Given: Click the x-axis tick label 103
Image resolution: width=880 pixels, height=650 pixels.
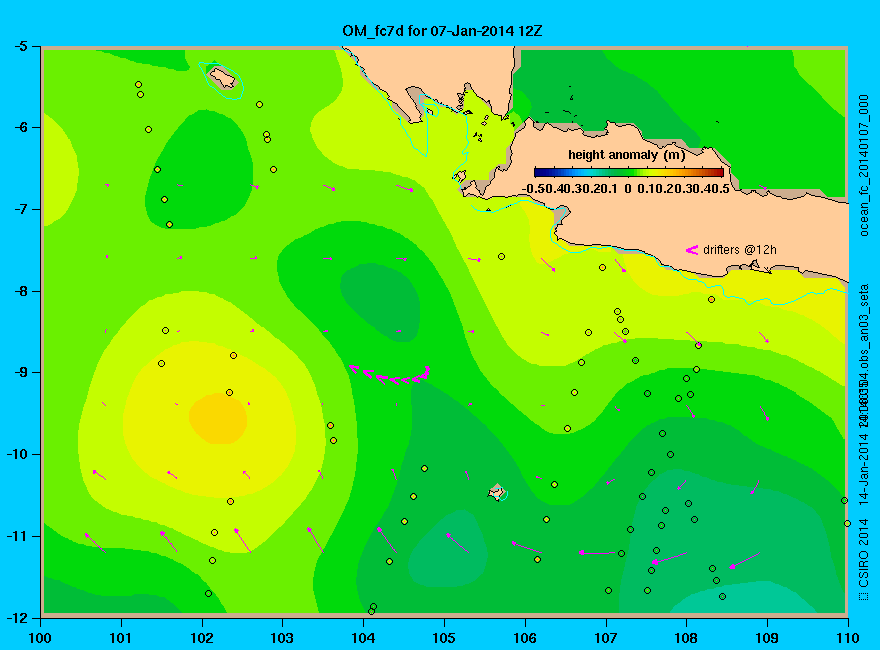Looking at the screenshot, I should point(282,638).
